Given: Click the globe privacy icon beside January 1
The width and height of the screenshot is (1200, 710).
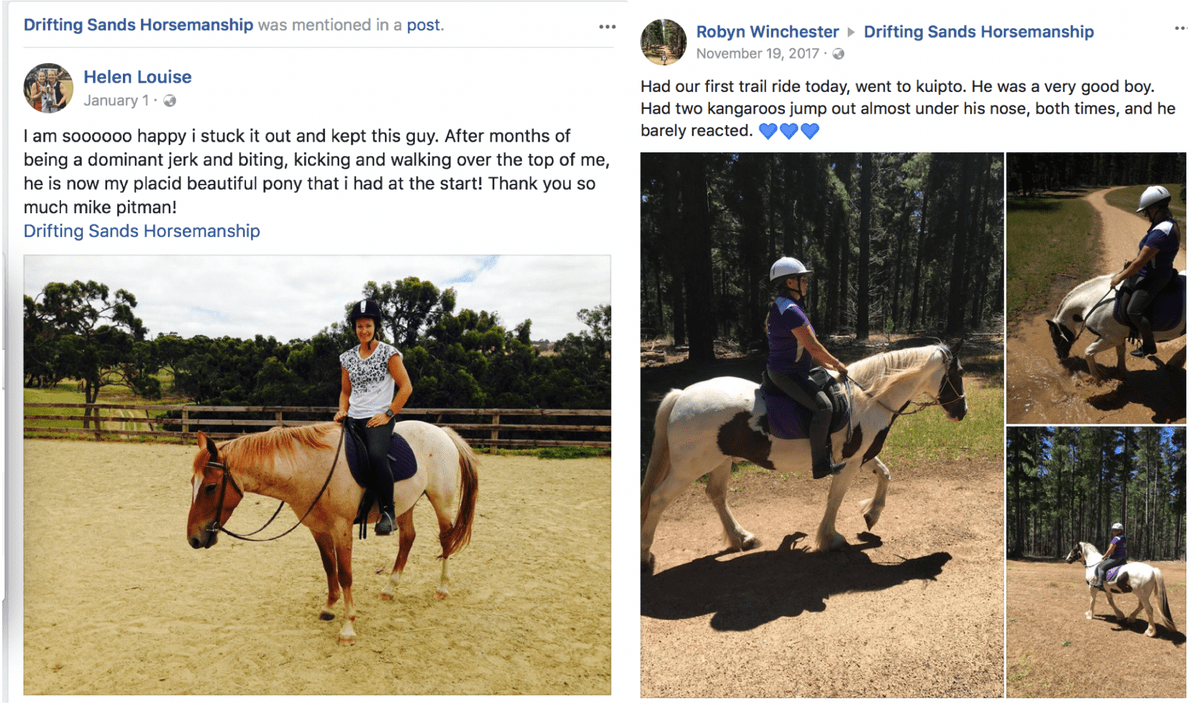Looking at the screenshot, I should coord(170,101).
